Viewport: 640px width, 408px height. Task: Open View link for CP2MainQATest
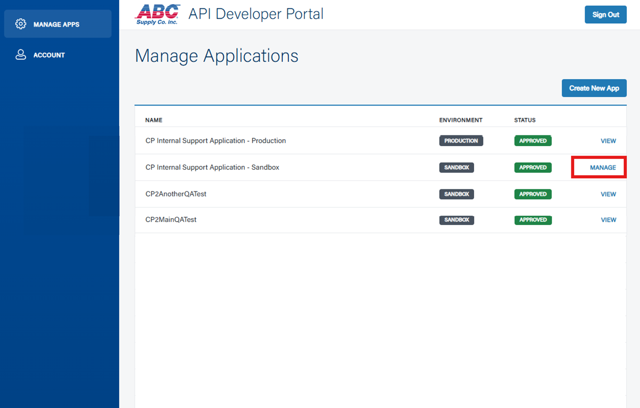pos(608,220)
